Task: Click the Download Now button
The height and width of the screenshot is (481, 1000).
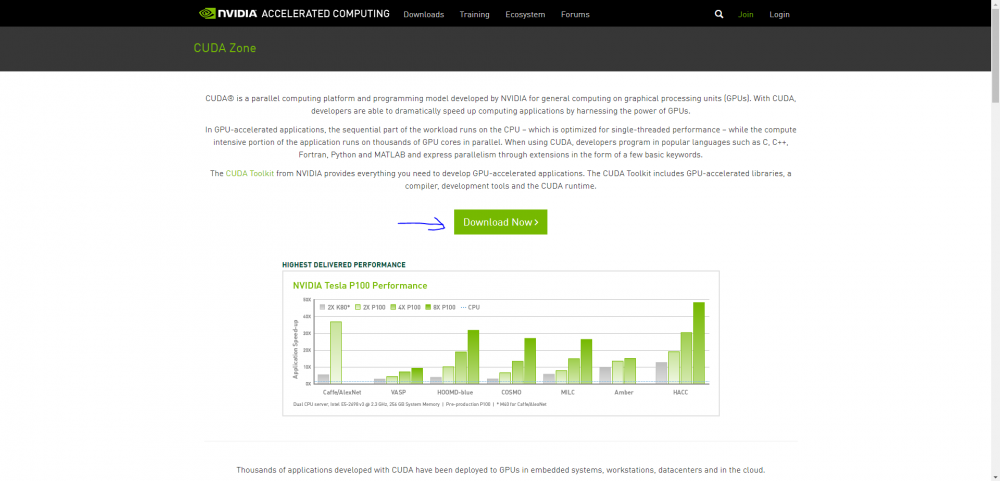Action: click(x=501, y=222)
